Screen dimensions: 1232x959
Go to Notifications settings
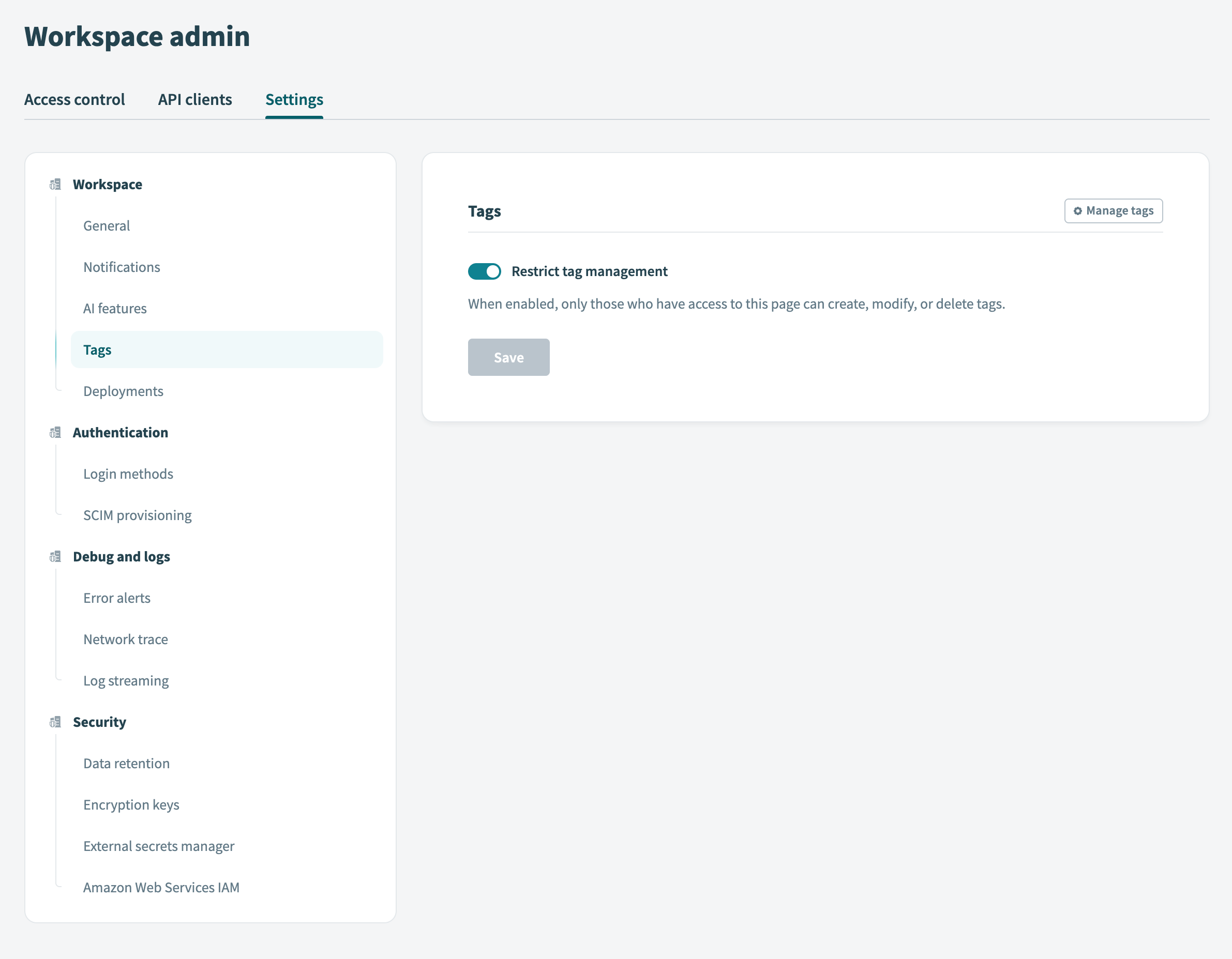point(121,267)
